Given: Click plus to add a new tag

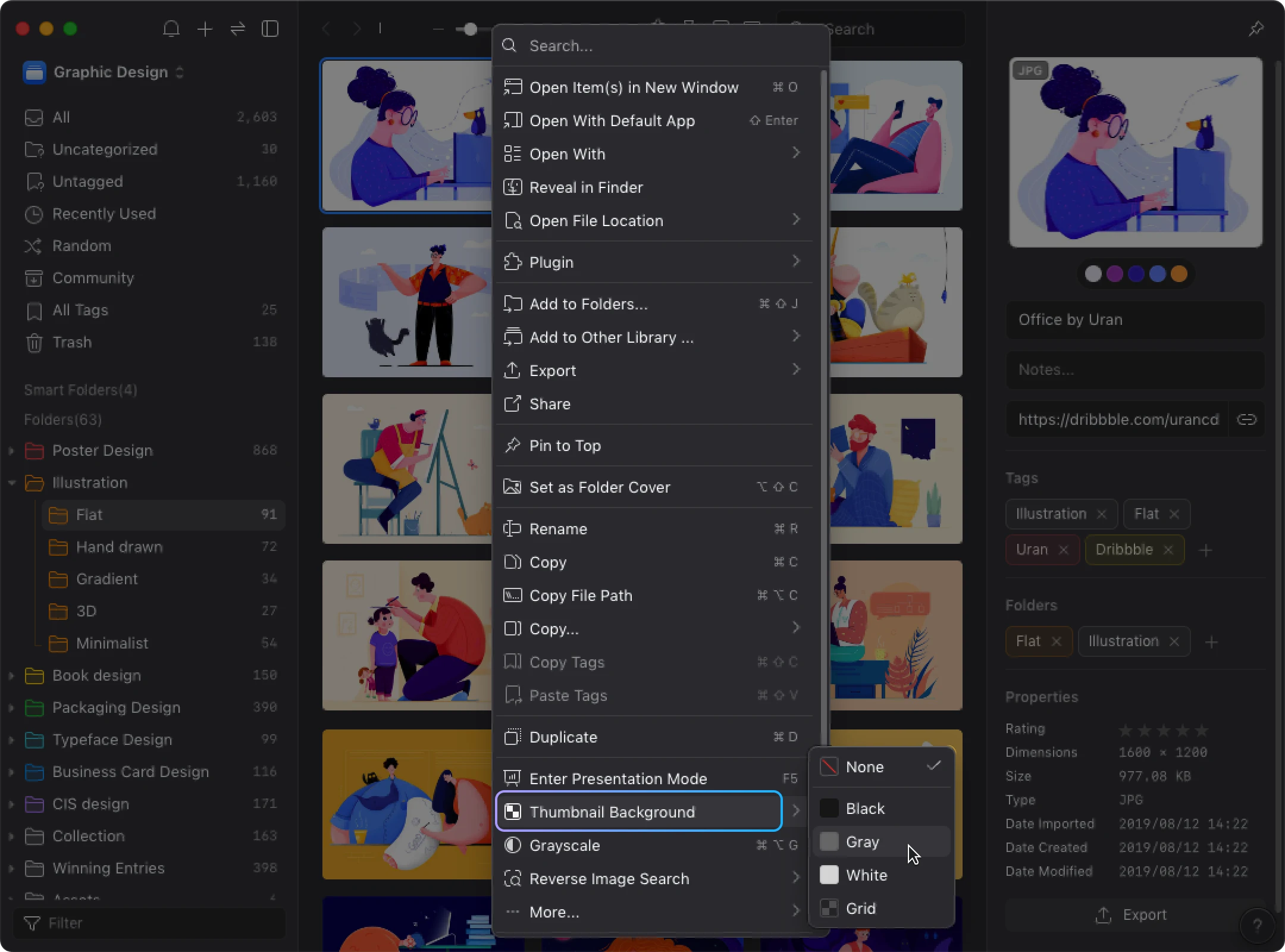Looking at the screenshot, I should click(1206, 550).
